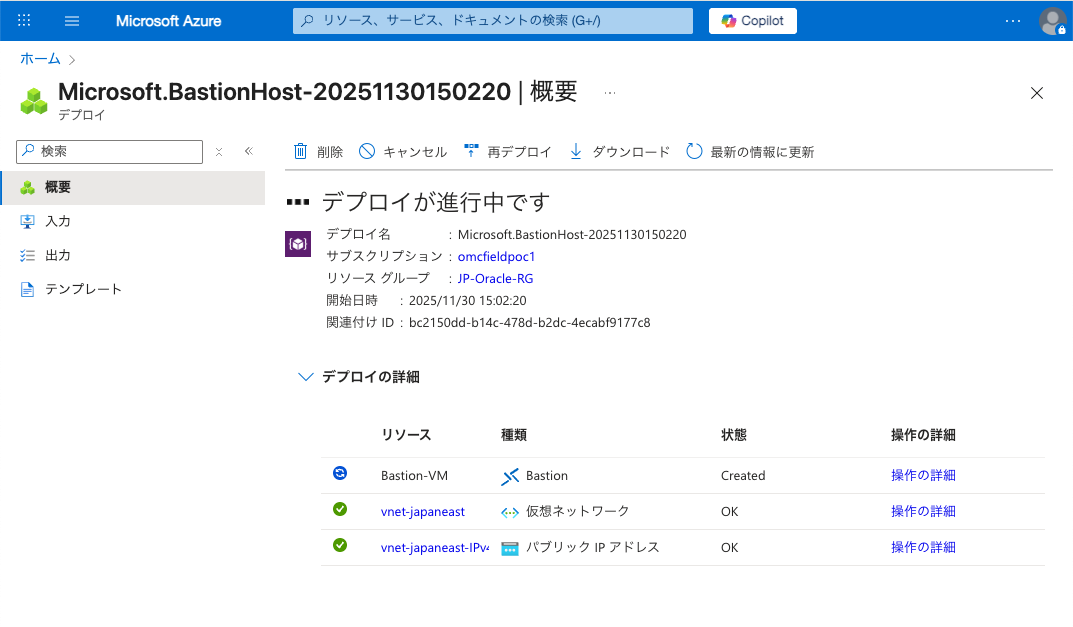Click the OK status in the vnet-japaneast-IPv4 row
The image size is (1073, 627).
click(729, 548)
